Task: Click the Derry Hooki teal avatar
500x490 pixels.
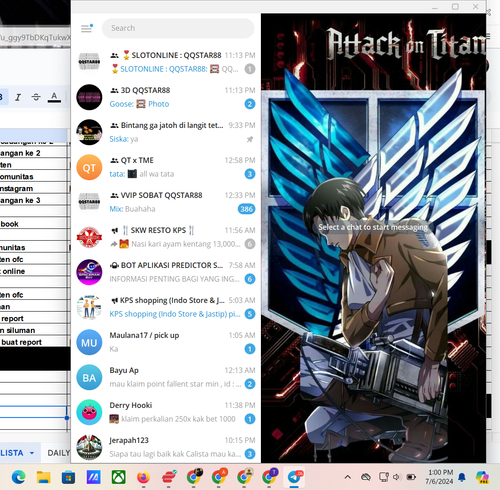Action: coord(89,412)
